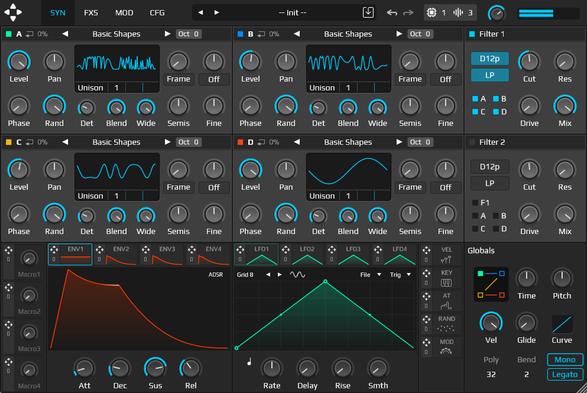Click the master volume knob in top bar

coord(497,13)
